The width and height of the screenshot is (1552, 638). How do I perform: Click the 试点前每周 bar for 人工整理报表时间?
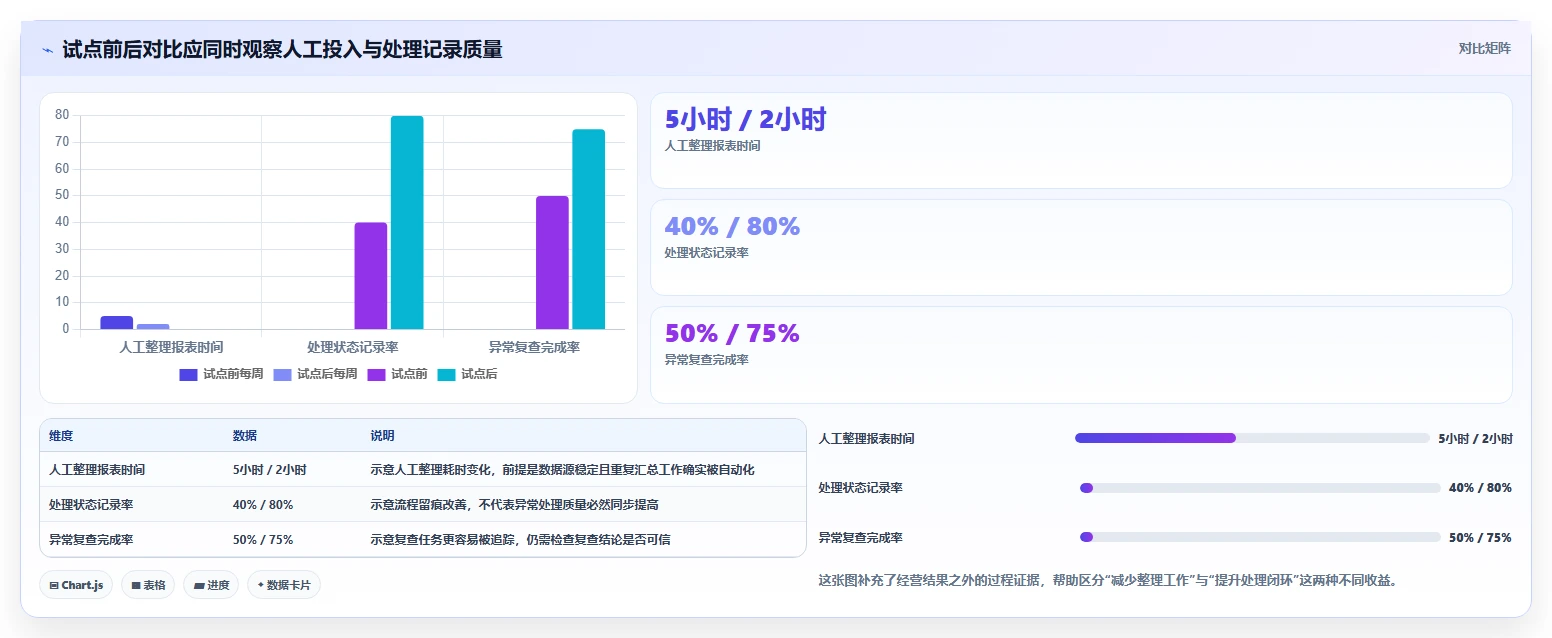pyautogui.click(x=116, y=322)
